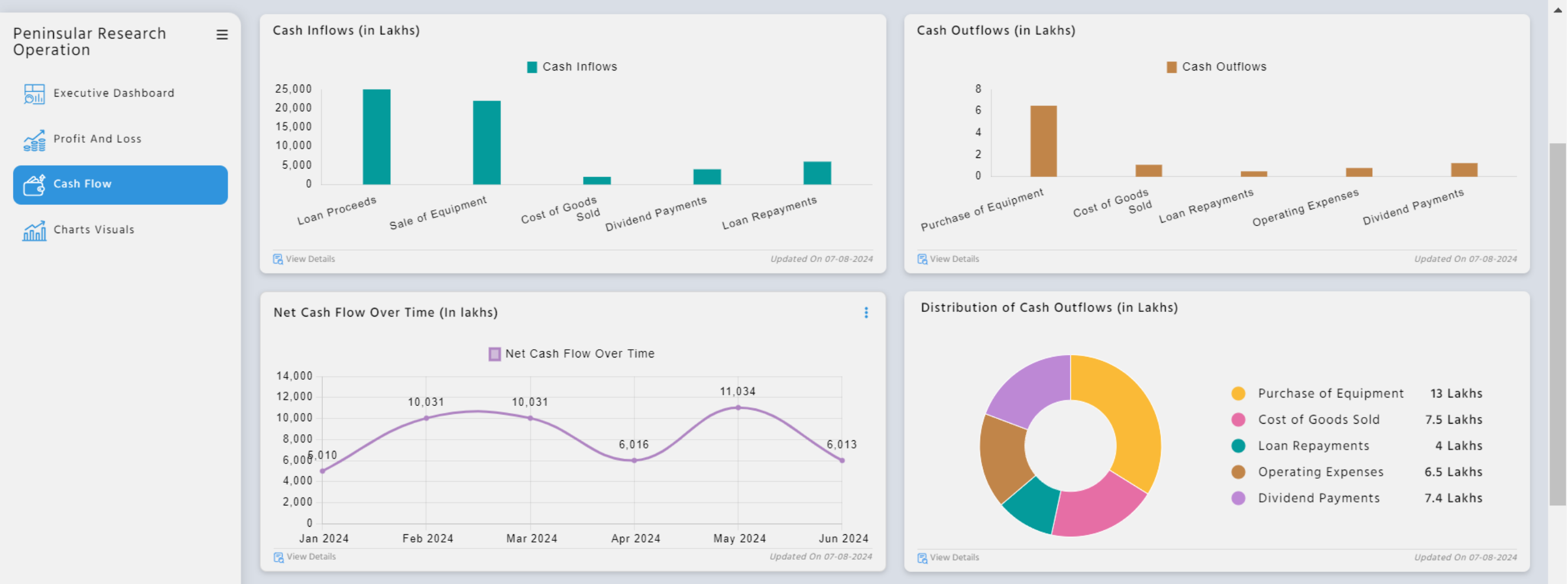Select the Profit And Loss coins icon

coord(35,140)
